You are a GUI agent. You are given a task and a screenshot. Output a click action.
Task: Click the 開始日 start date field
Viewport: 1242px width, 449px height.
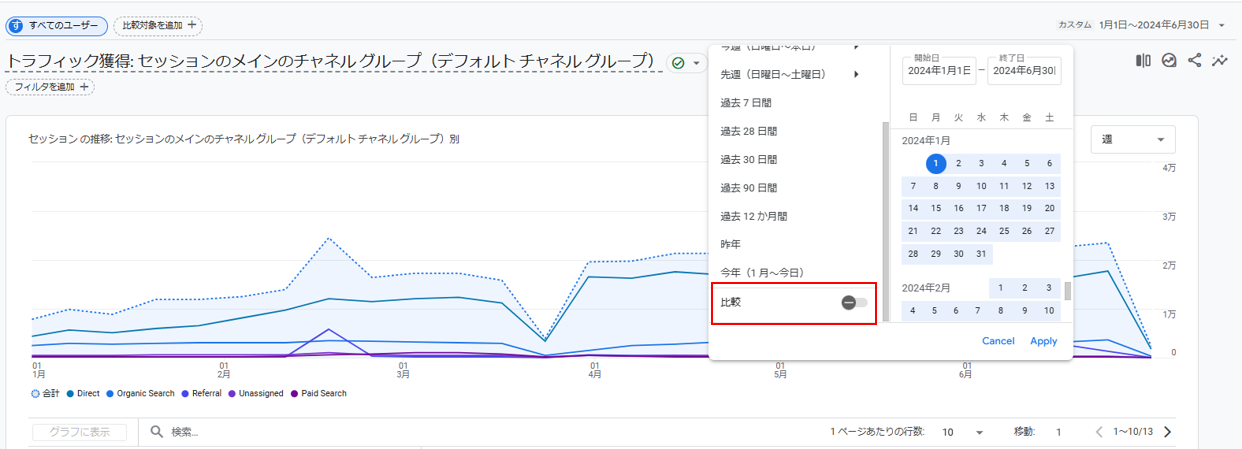click(x=938, y=70)
